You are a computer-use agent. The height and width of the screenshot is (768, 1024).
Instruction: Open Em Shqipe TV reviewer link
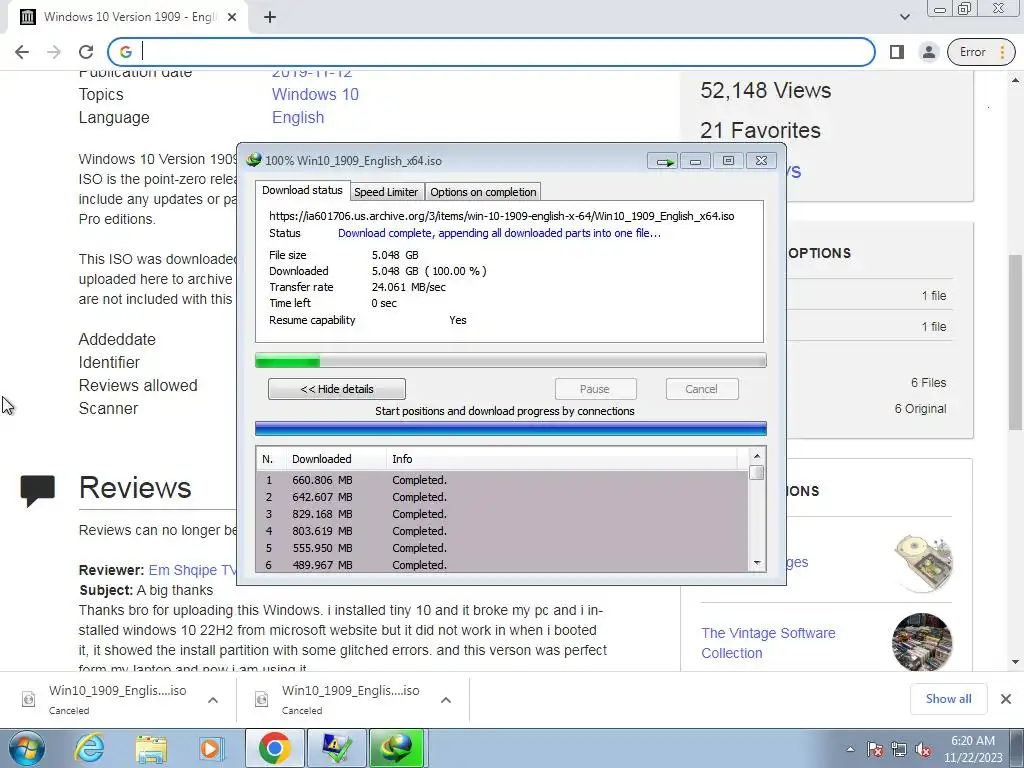(x=192, y=570)
